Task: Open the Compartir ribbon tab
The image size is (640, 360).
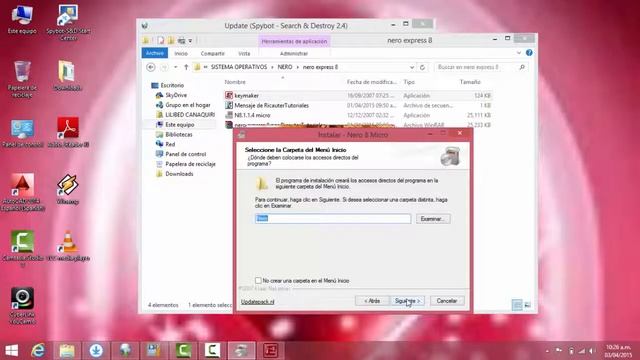Action: tap(213, 53)
